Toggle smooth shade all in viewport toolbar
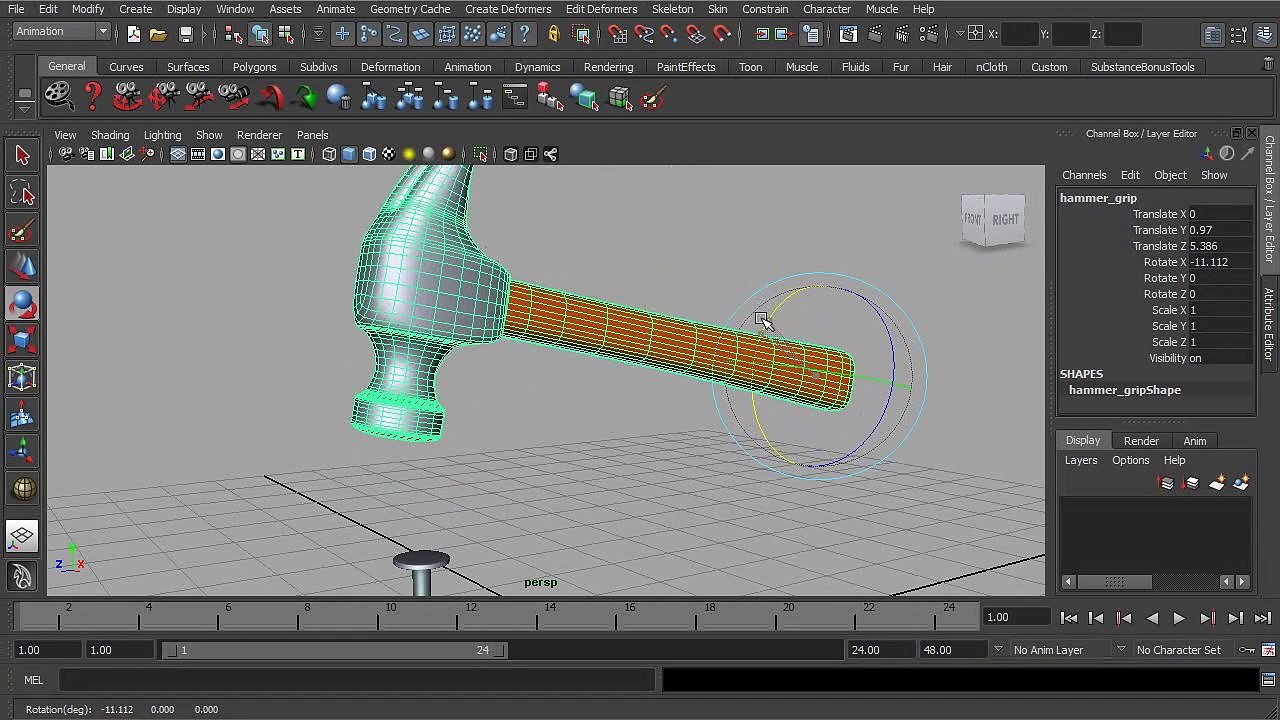 (x=349, y=154)
